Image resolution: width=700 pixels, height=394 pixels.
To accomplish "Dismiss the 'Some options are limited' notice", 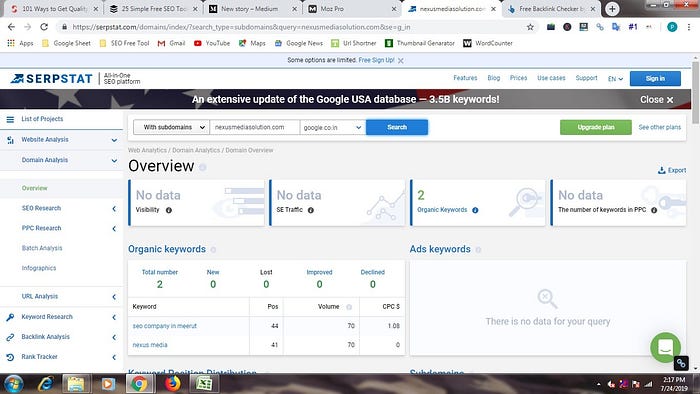I will point(400,61).
